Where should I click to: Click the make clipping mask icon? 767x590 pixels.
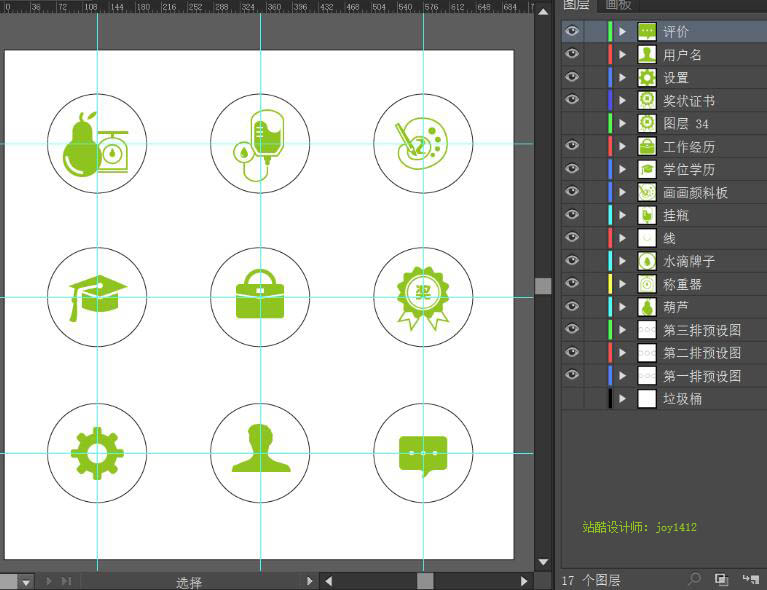tap(722, 580)
